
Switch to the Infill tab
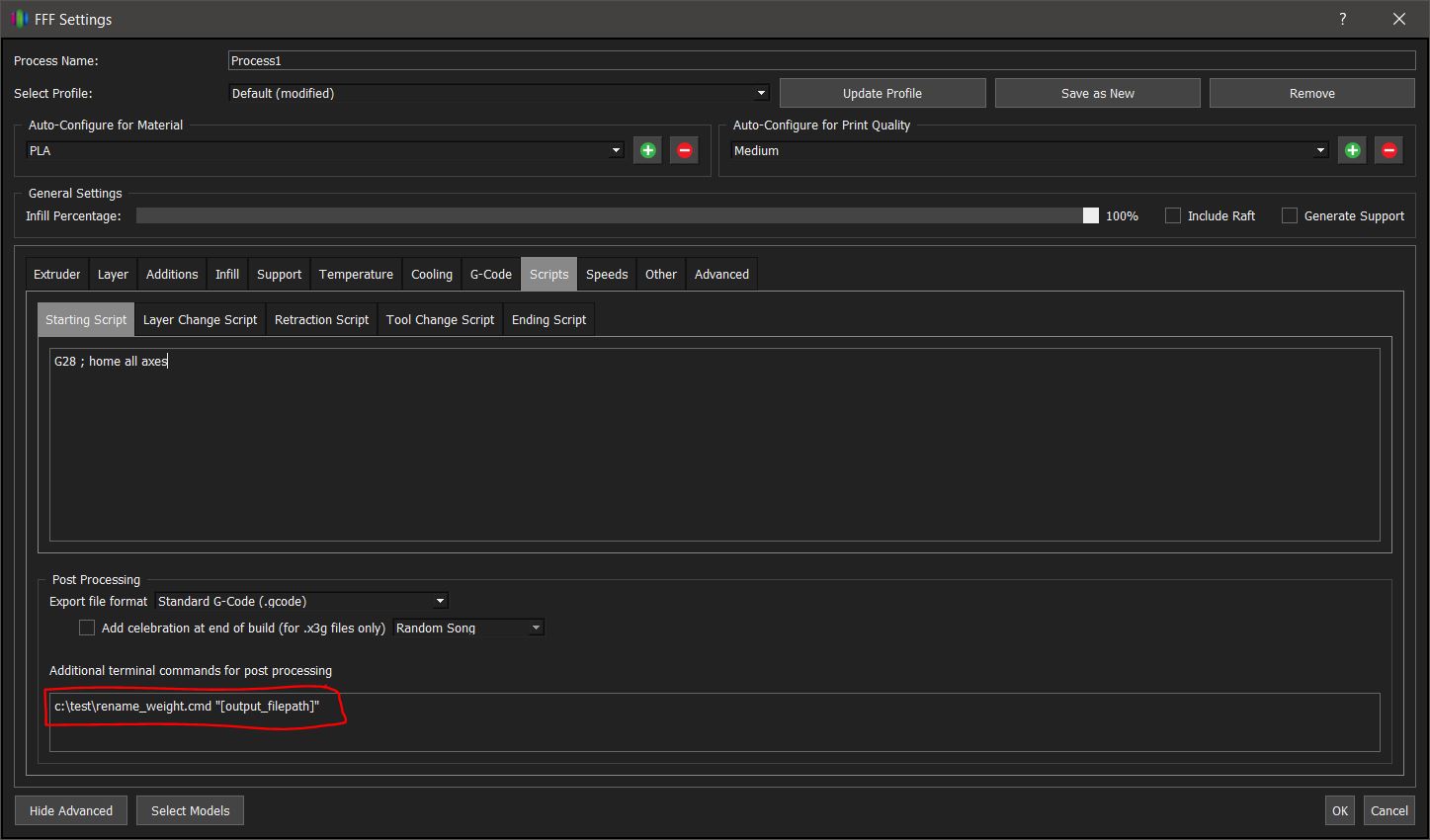[227, 274]
